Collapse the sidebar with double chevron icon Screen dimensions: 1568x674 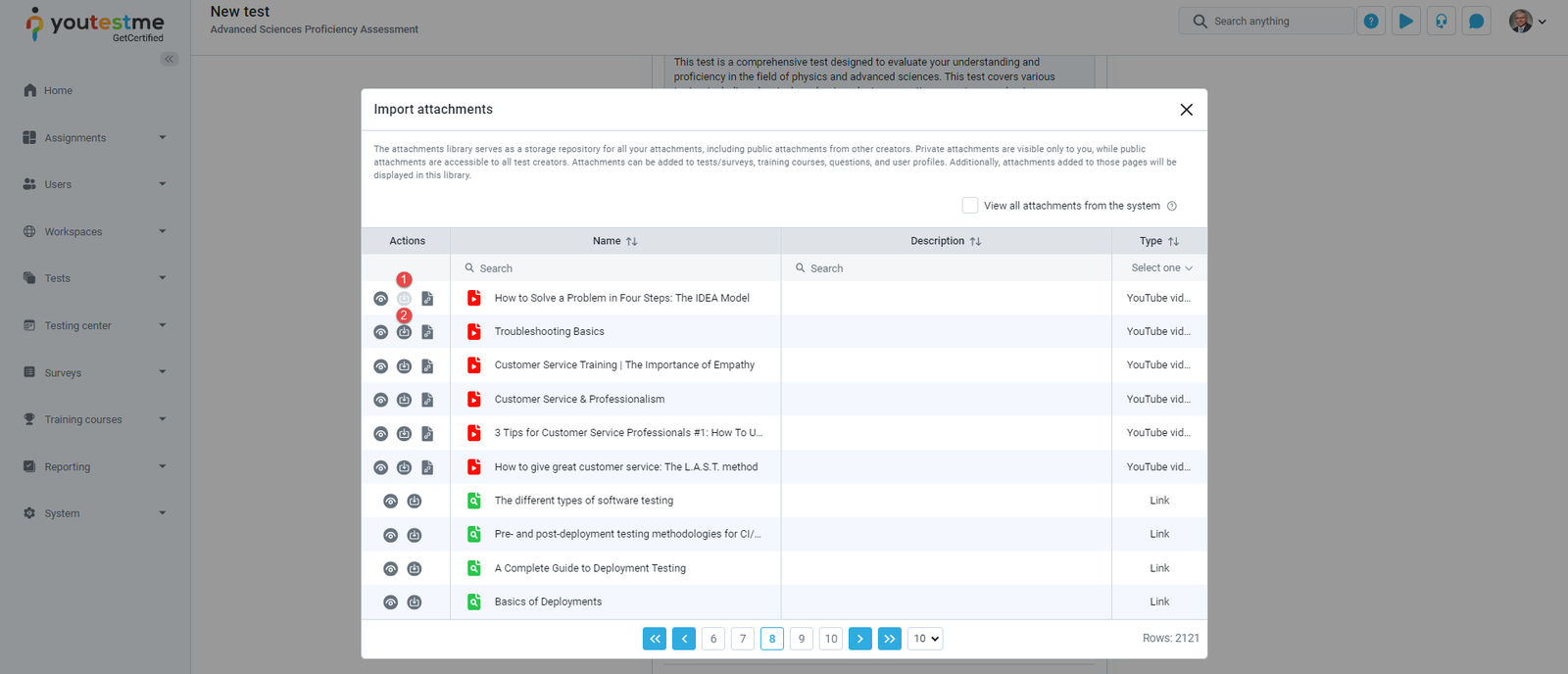(x=170, y=60)
